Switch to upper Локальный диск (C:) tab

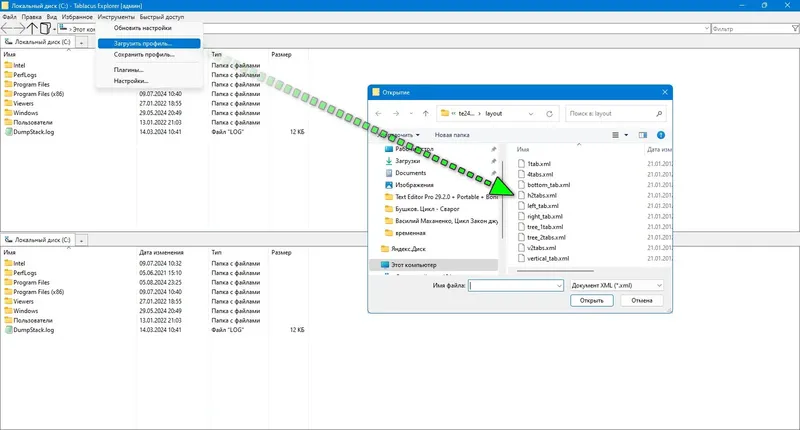[x=38, y=42]
